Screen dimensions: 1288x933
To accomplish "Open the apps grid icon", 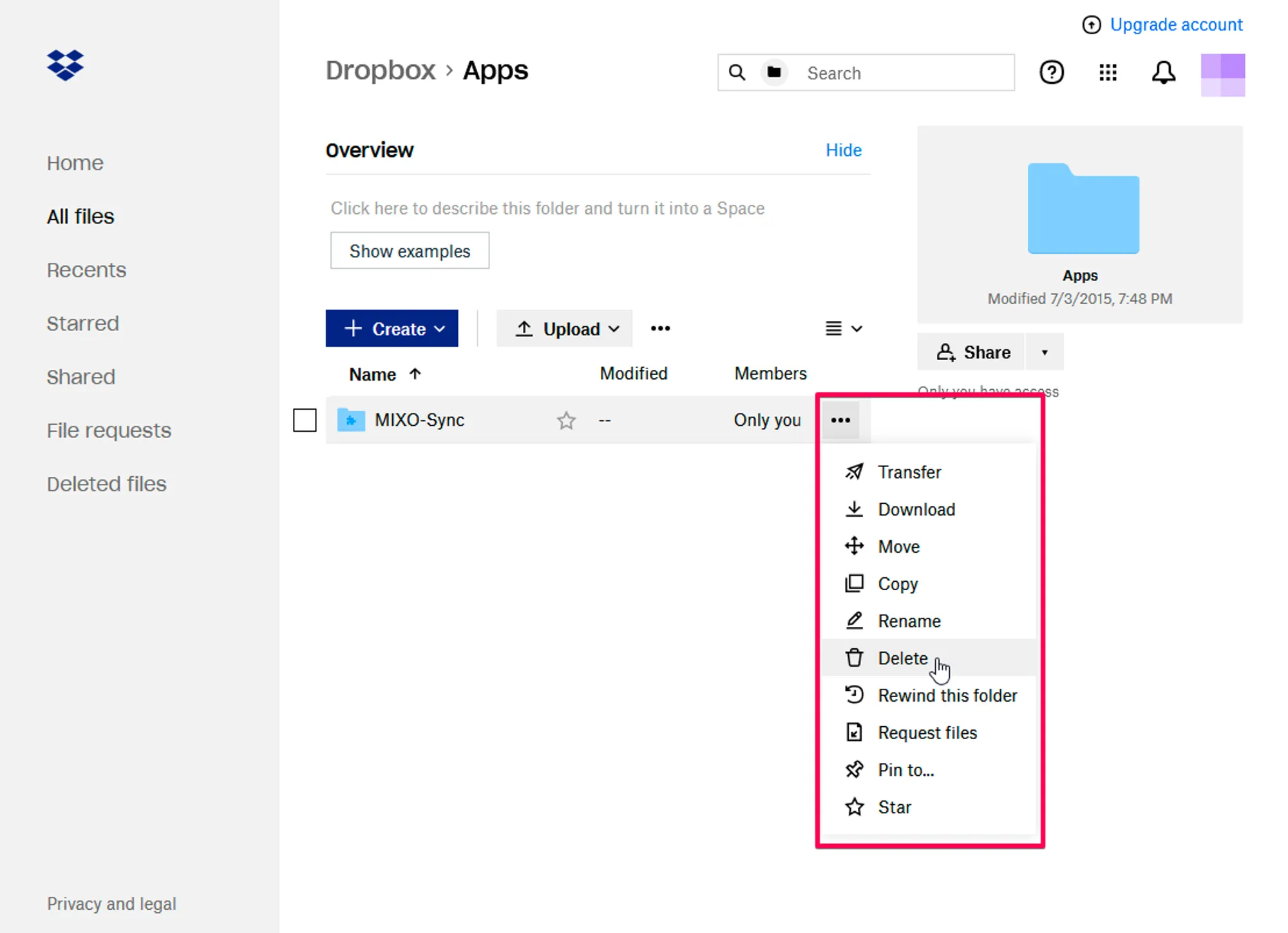I will pos(1107,72).
